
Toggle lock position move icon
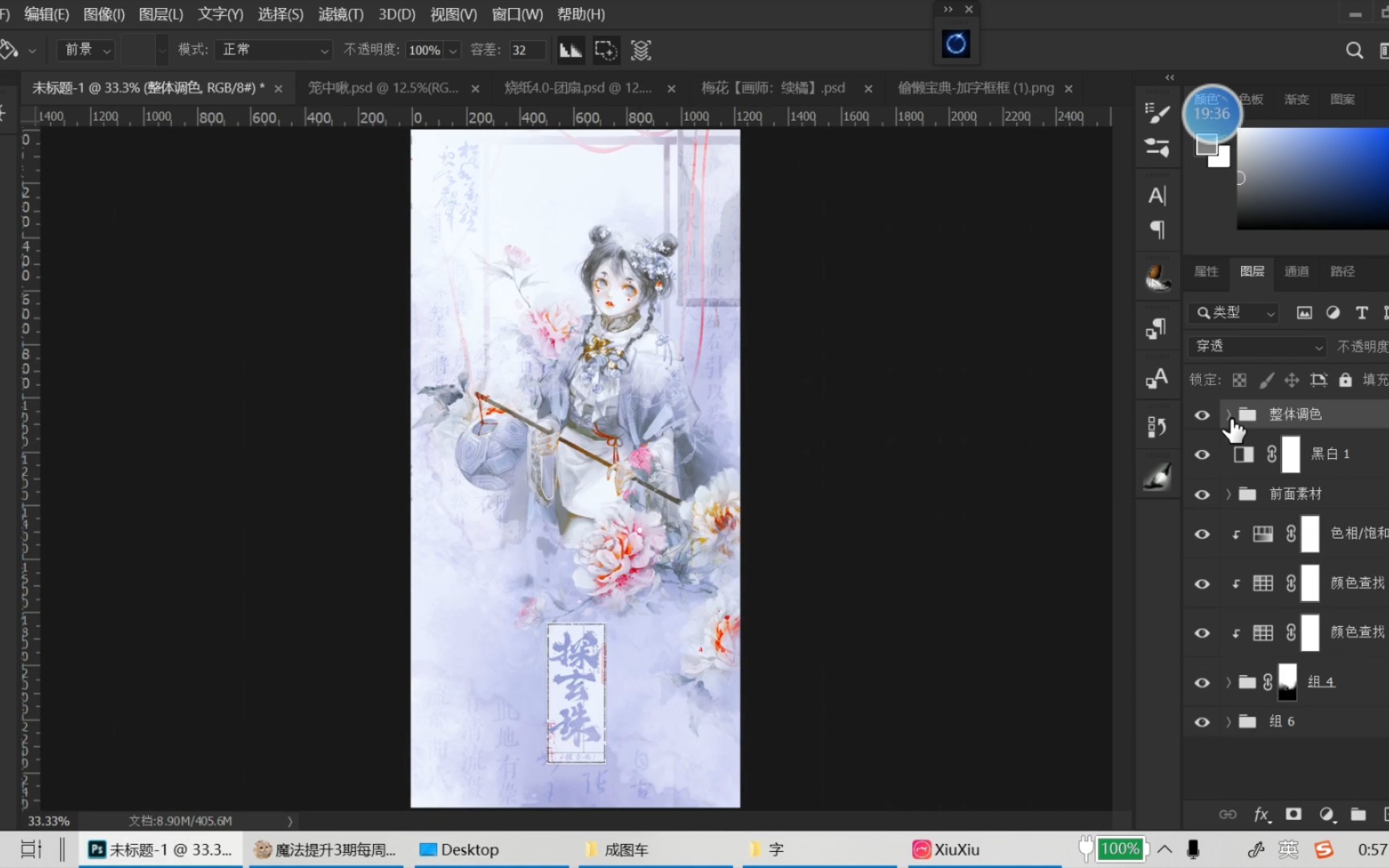1292,380
